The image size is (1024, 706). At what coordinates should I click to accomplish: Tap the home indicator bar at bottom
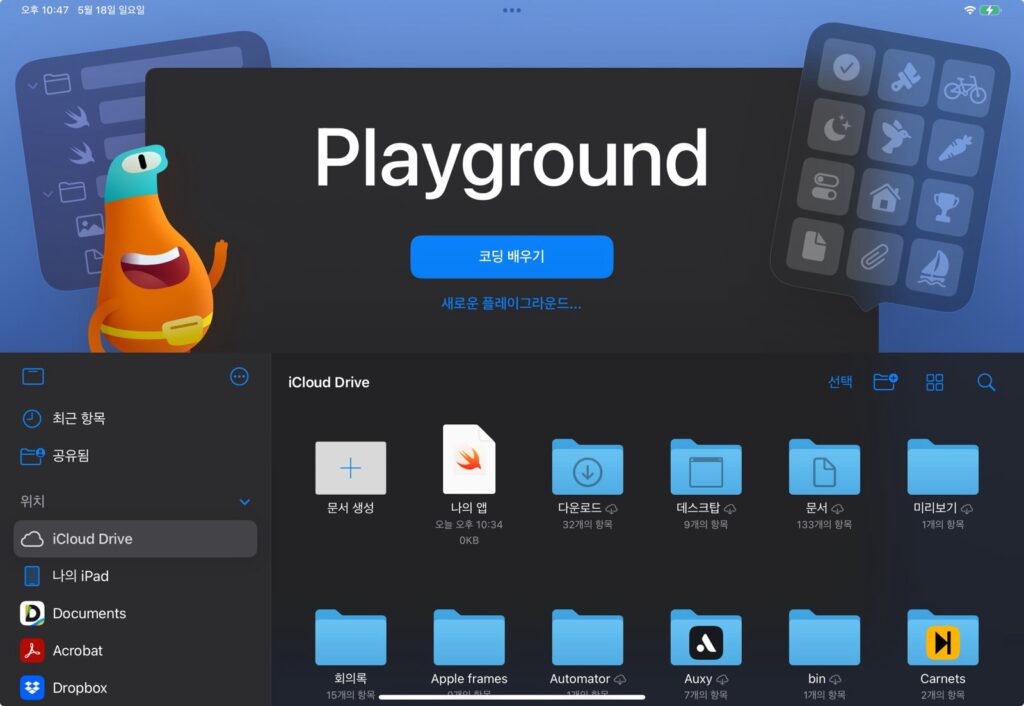pos(512,698)
